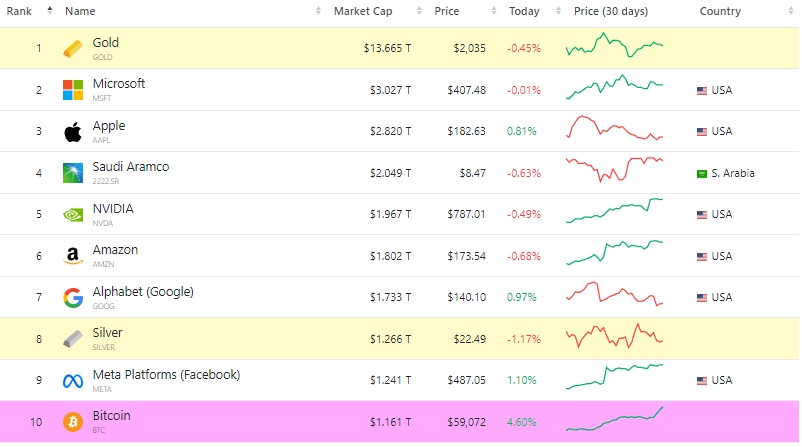Click the $2.049 T market cap value
This screenshot has height=447, width=802.
pos(390,173)
